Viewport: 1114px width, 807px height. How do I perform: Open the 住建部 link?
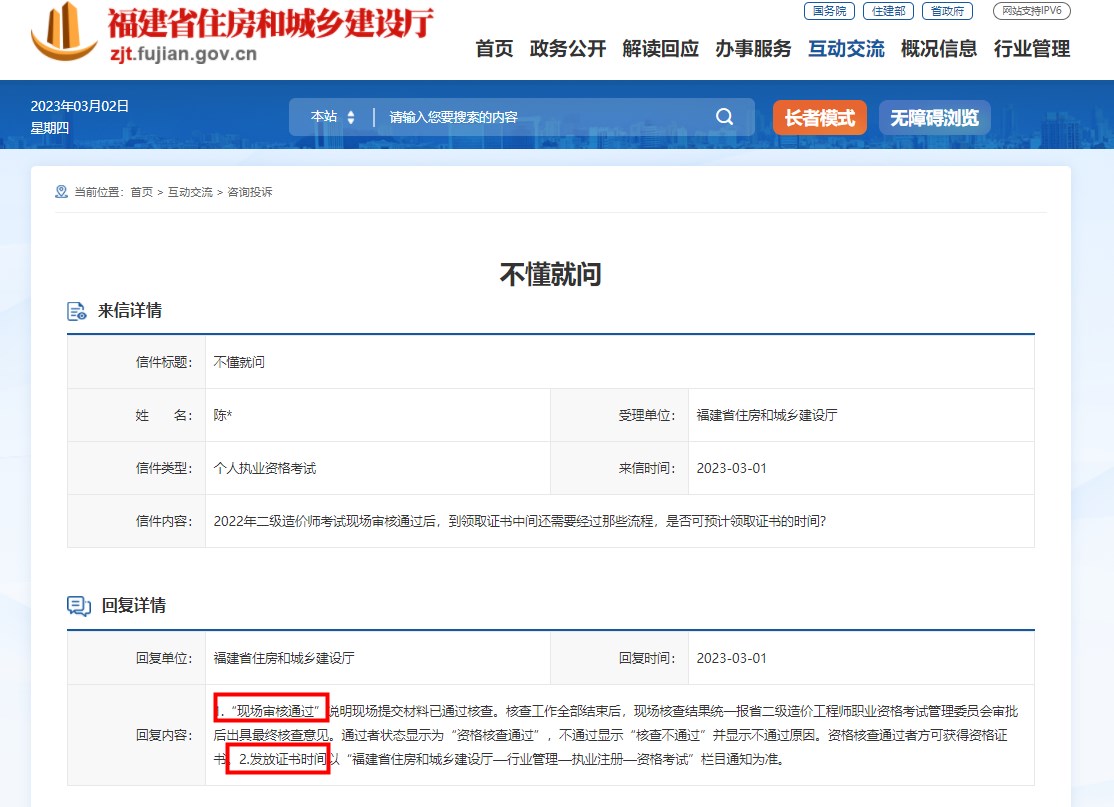888,11
